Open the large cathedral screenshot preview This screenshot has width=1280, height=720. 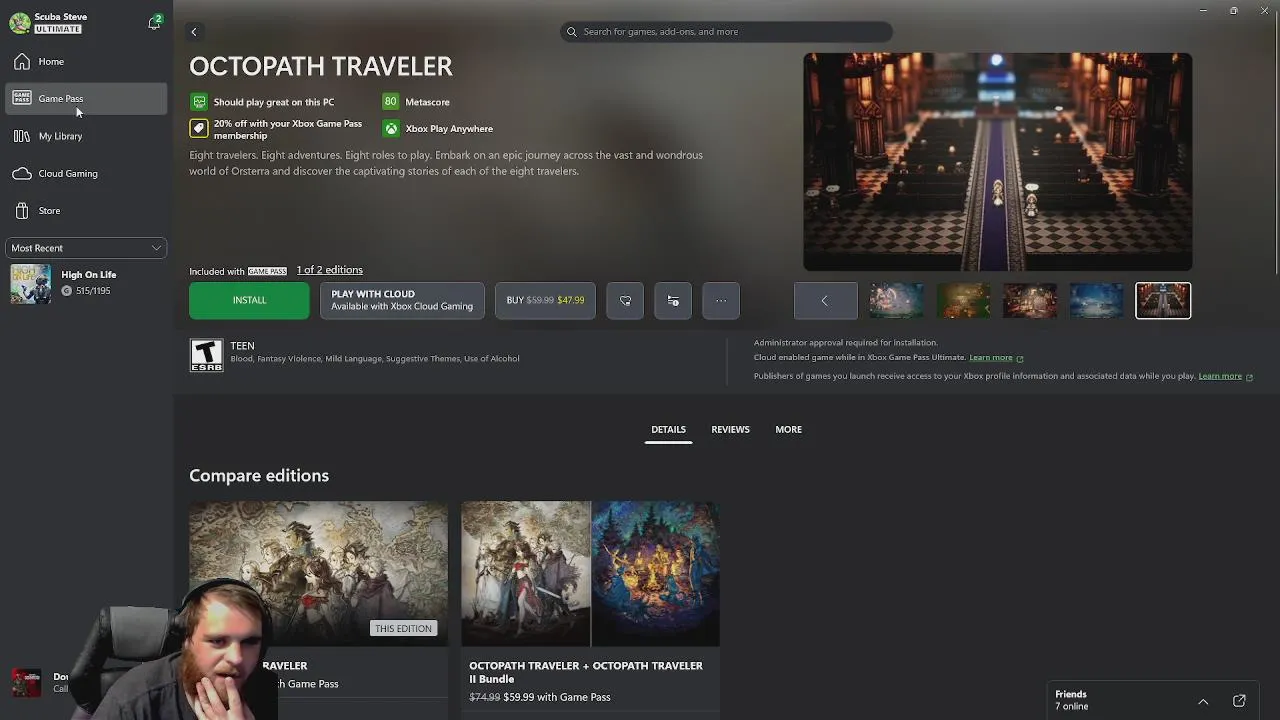(x=997, y=162)
